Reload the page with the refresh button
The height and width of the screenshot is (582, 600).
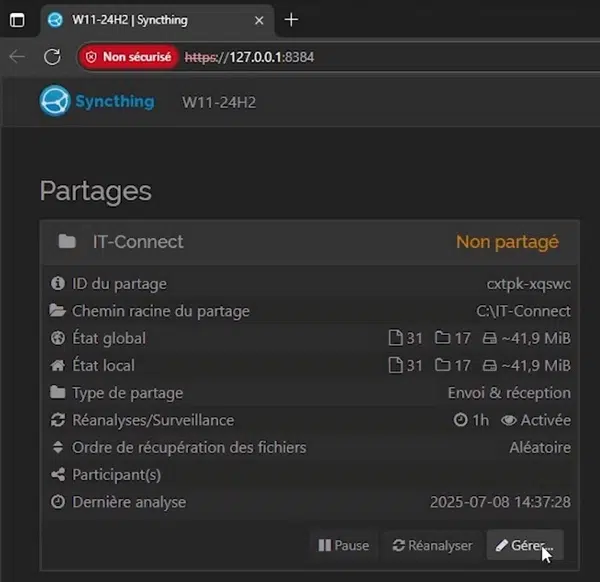pos(52,57)
